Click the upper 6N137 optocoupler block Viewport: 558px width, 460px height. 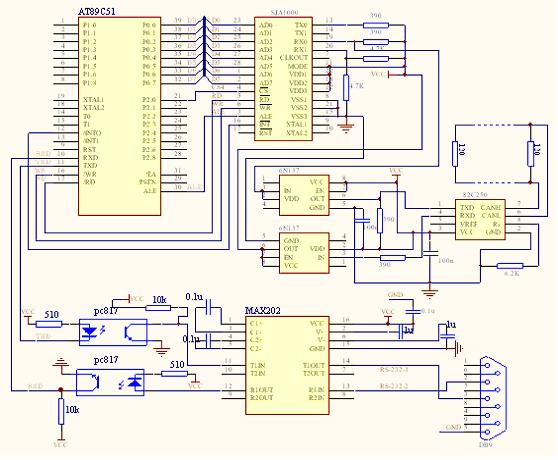pos(304,195)
